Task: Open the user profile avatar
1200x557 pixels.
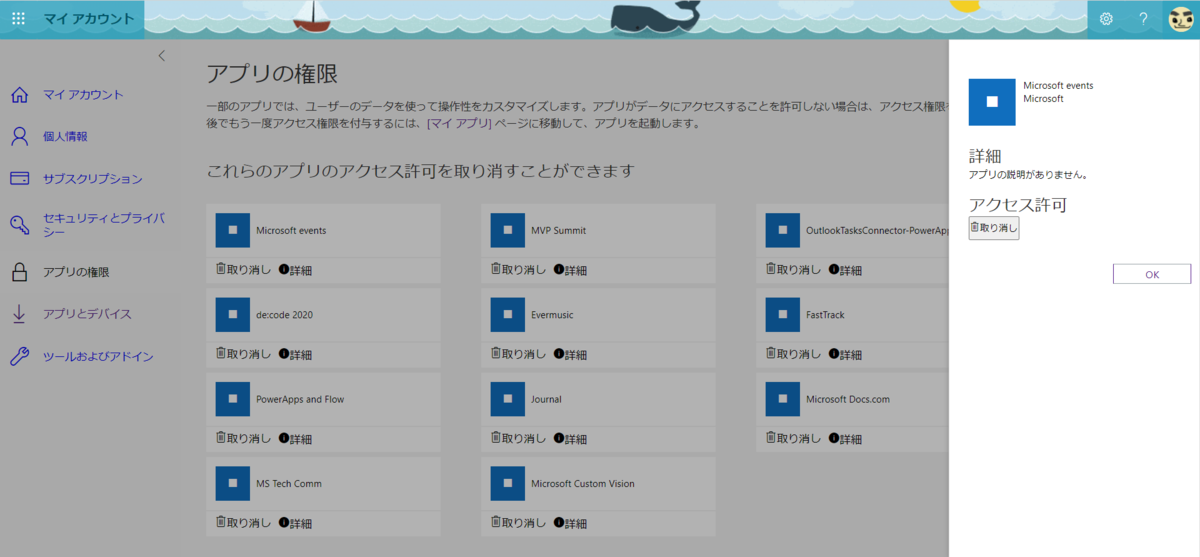Action: click(1181, 19)
